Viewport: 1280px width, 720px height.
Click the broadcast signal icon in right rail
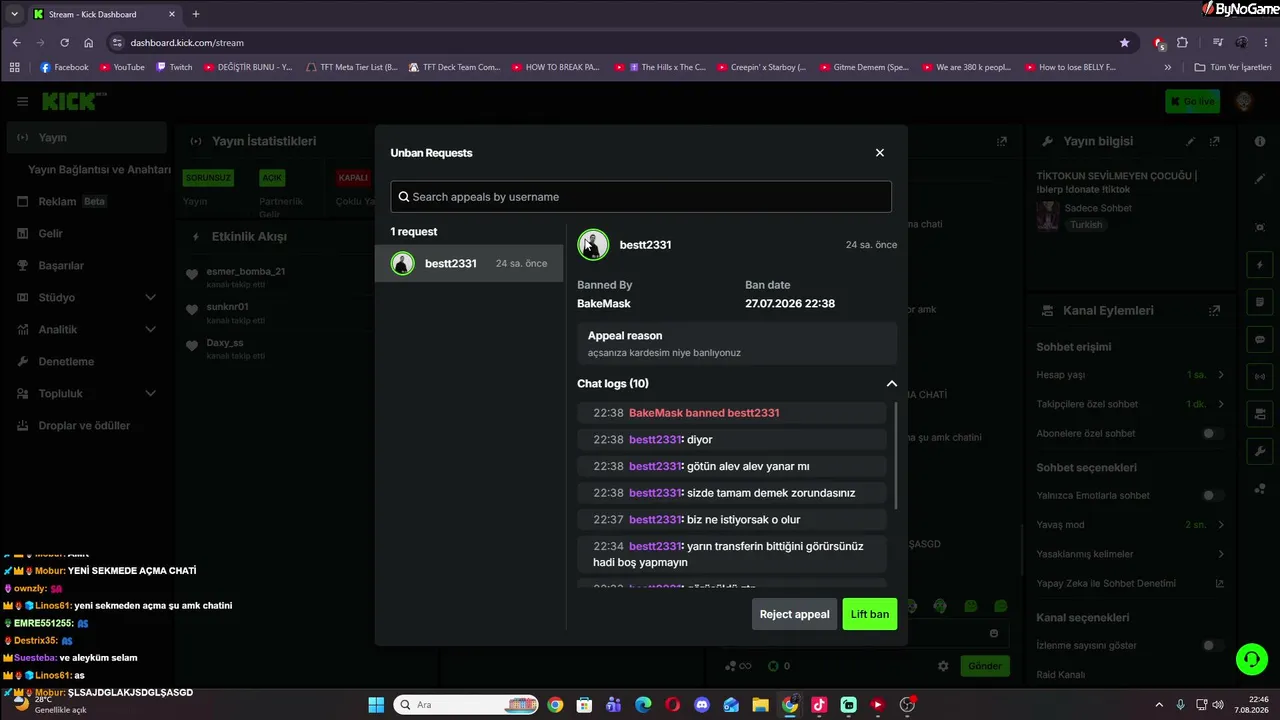(1260, 377)
